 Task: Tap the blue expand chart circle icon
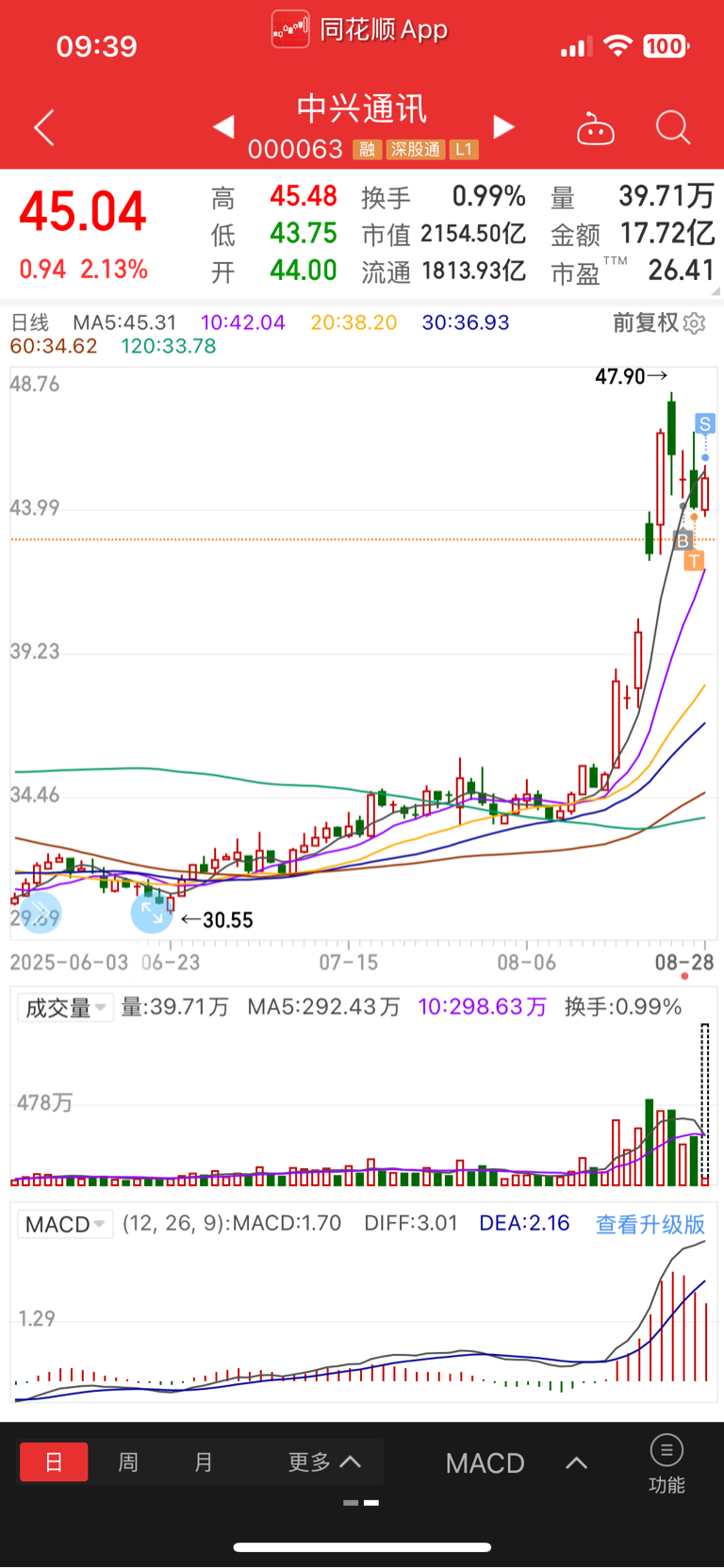click(151, 913)
